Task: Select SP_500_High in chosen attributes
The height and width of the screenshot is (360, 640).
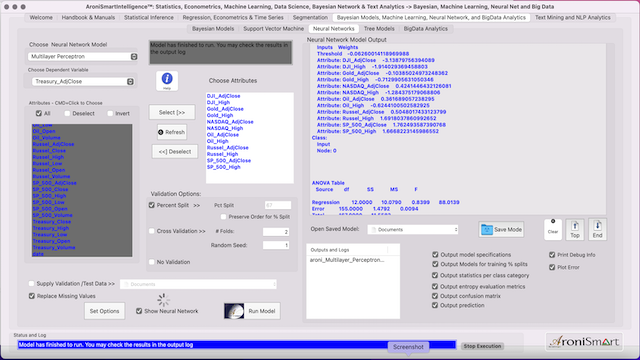Action: point(223,167)
